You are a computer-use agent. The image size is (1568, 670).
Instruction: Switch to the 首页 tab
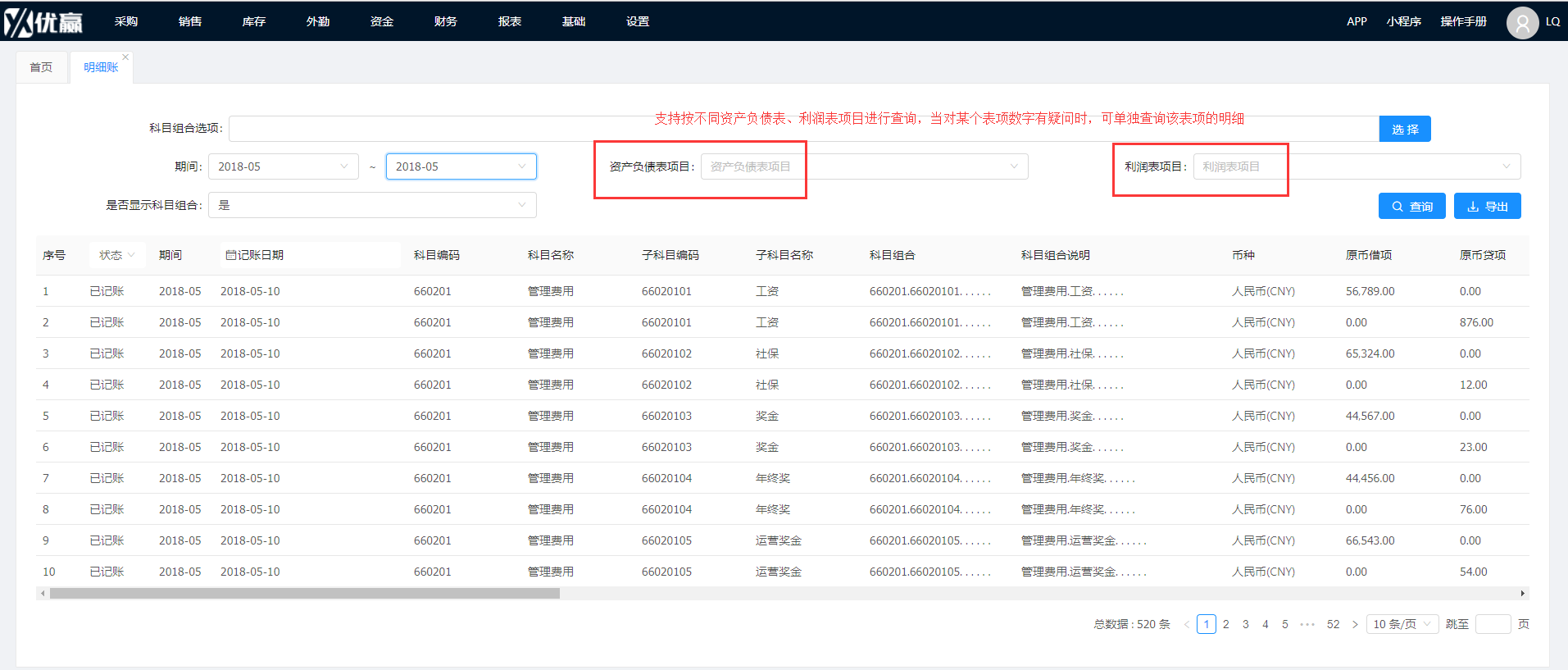41,67
